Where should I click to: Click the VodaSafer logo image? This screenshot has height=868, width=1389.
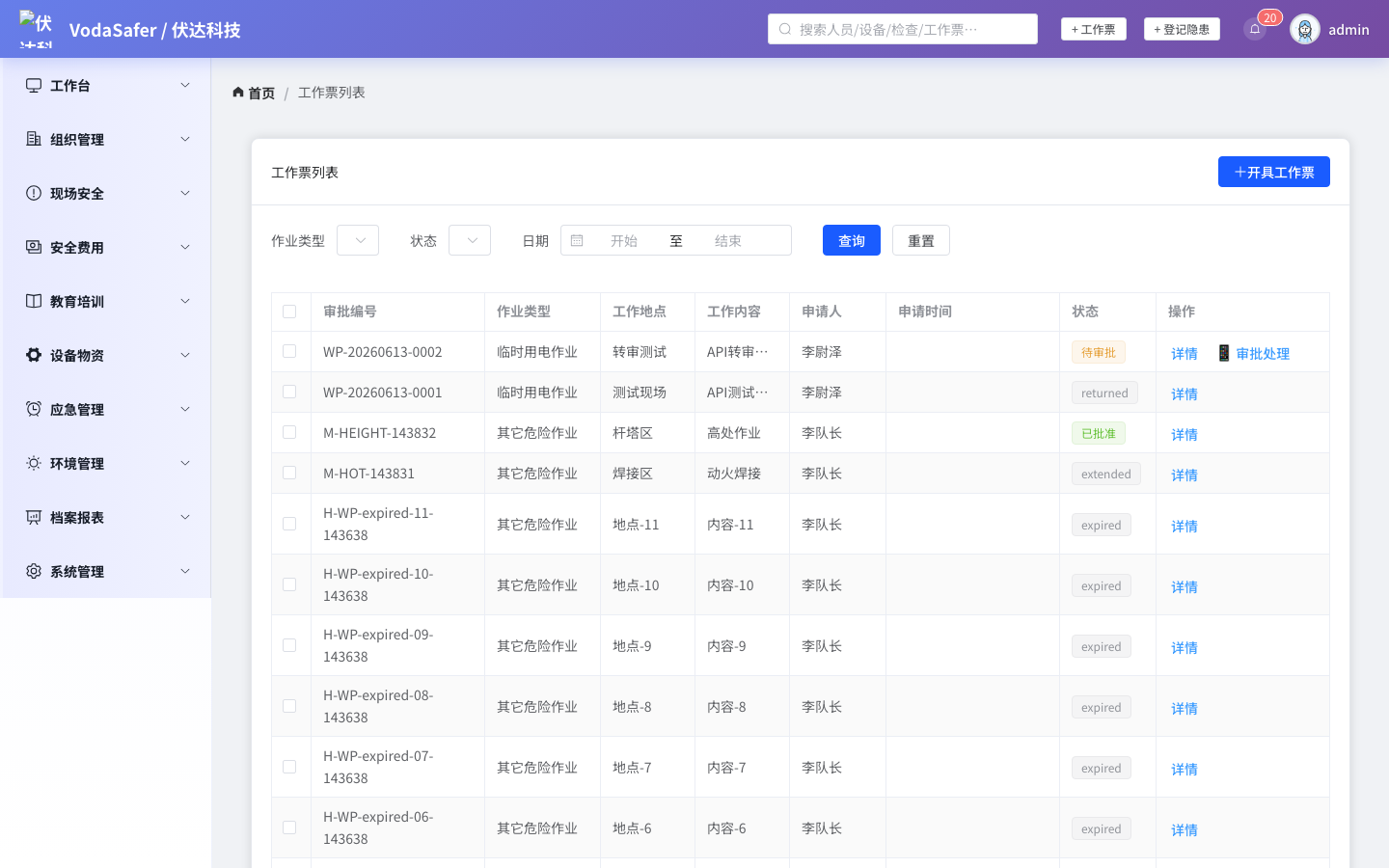[37, 29]
